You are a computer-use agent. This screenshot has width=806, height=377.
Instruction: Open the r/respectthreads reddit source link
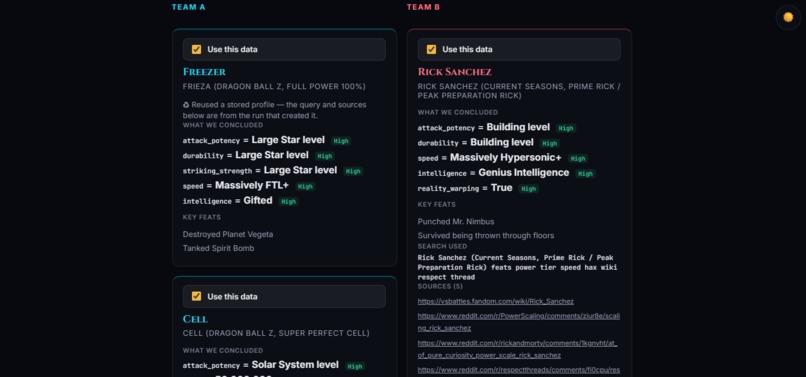(x=519, y=370)
